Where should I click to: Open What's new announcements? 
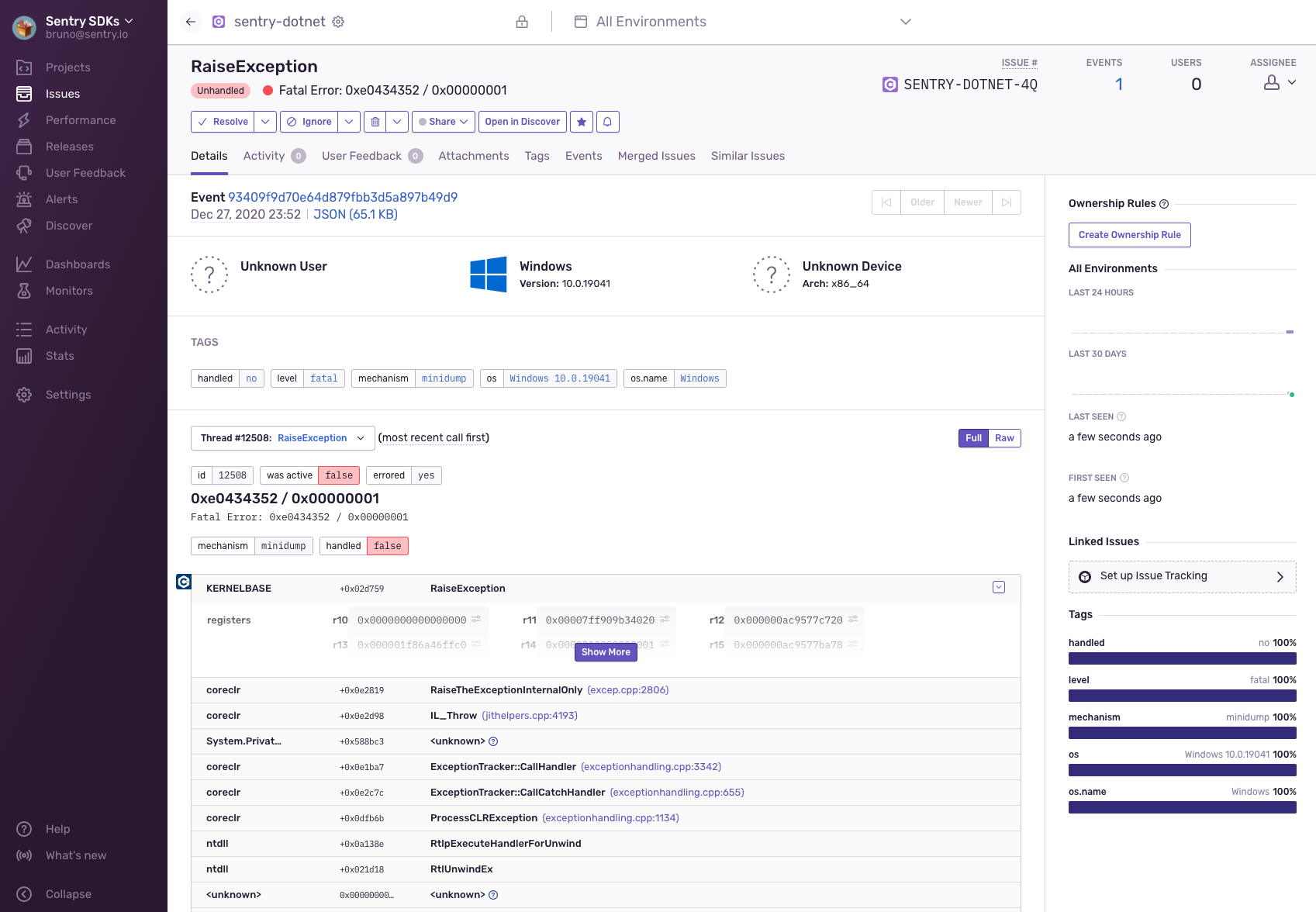(76, 855)
